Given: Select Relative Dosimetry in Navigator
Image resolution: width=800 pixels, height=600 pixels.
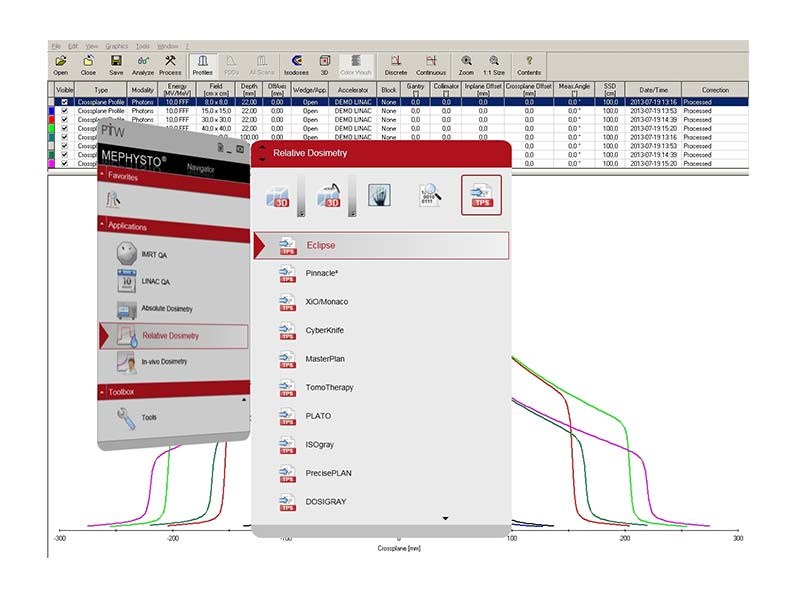Looking at the screenshot, I should pyautogui.click(x=173, y=336).
